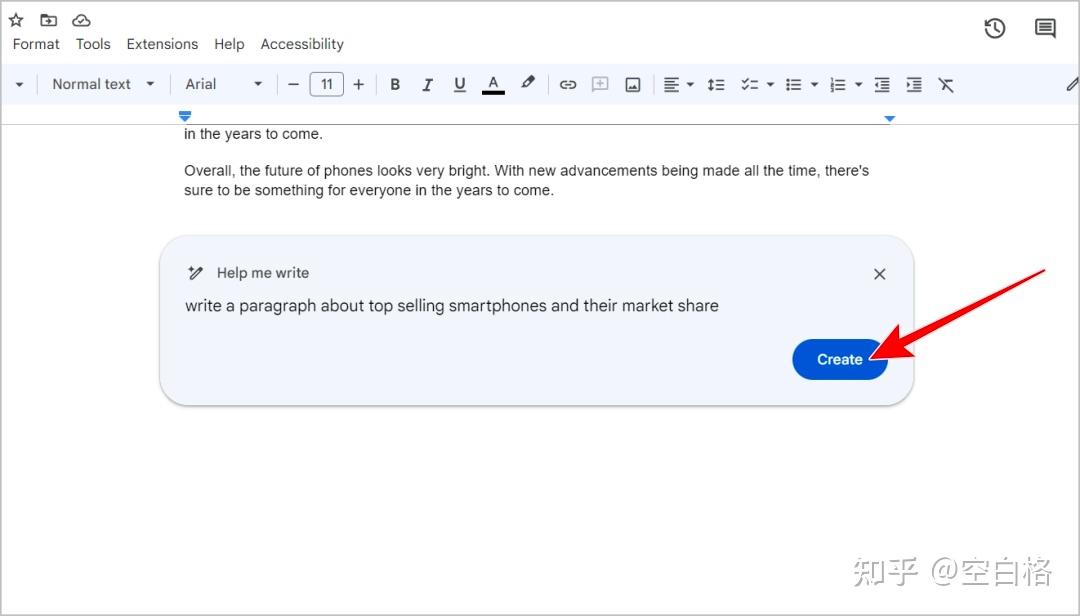This screenshot has height=616, width=1080.
Task: Expand the leftmost toolbar dropdown arrow
Action: point(19,85)
